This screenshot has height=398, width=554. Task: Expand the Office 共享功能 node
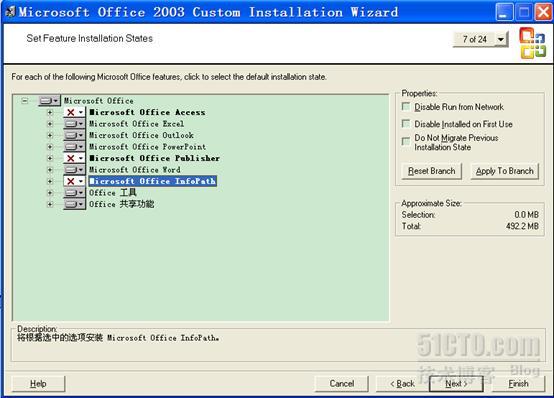(x=50, y=204)
